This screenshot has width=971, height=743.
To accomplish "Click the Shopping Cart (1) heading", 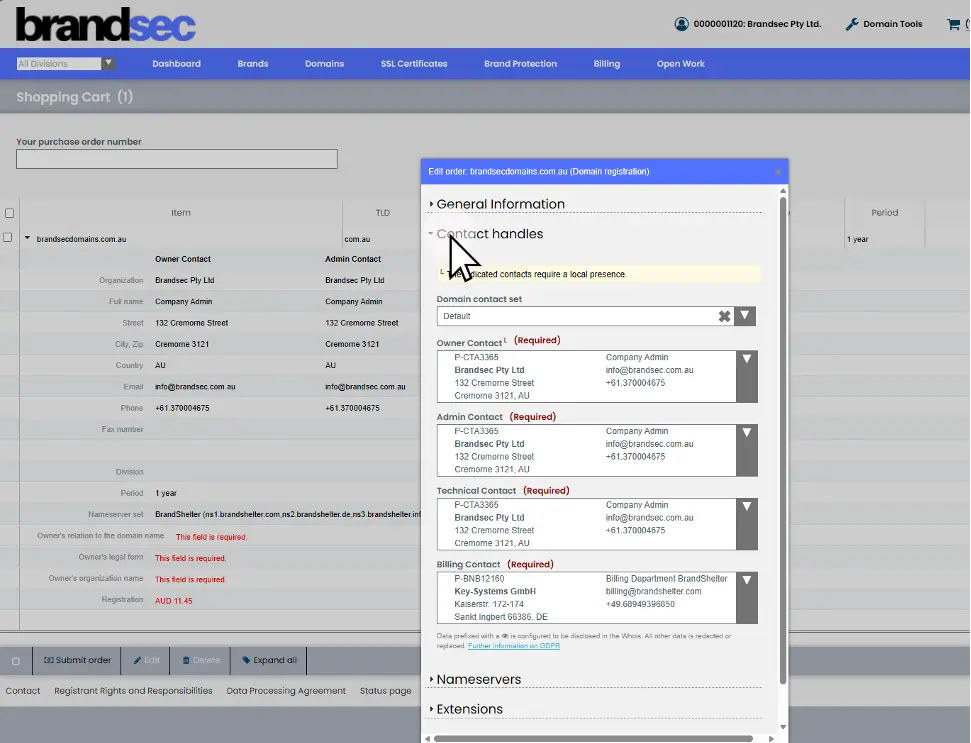I will (74, 97).
